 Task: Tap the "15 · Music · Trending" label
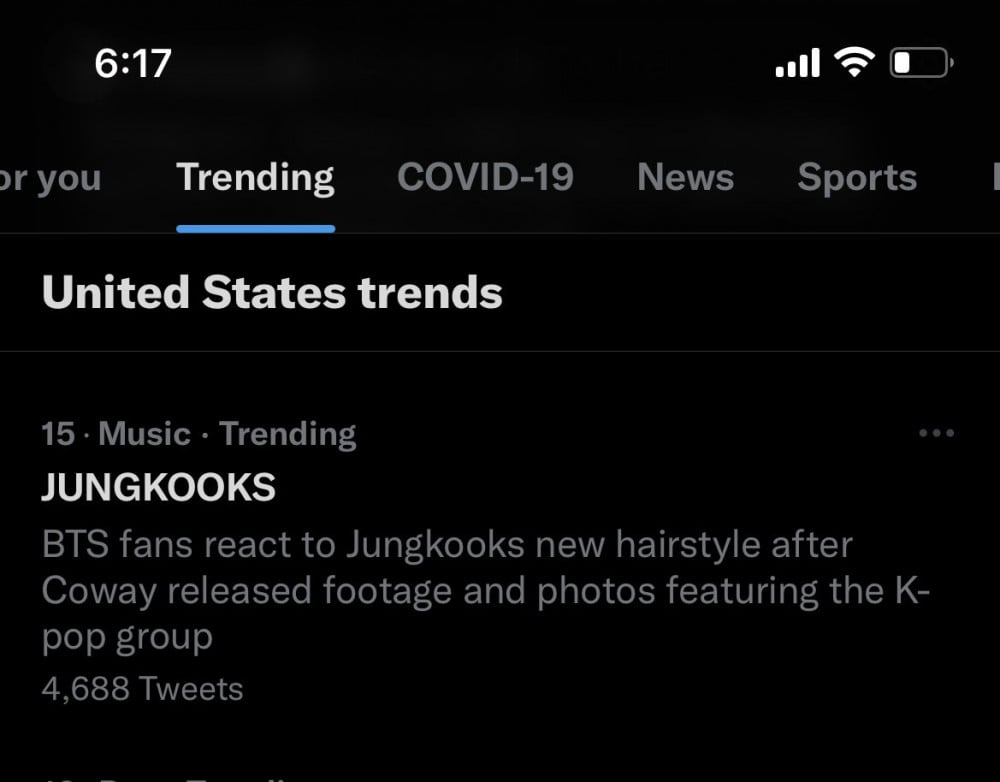[x=198, y=434]
